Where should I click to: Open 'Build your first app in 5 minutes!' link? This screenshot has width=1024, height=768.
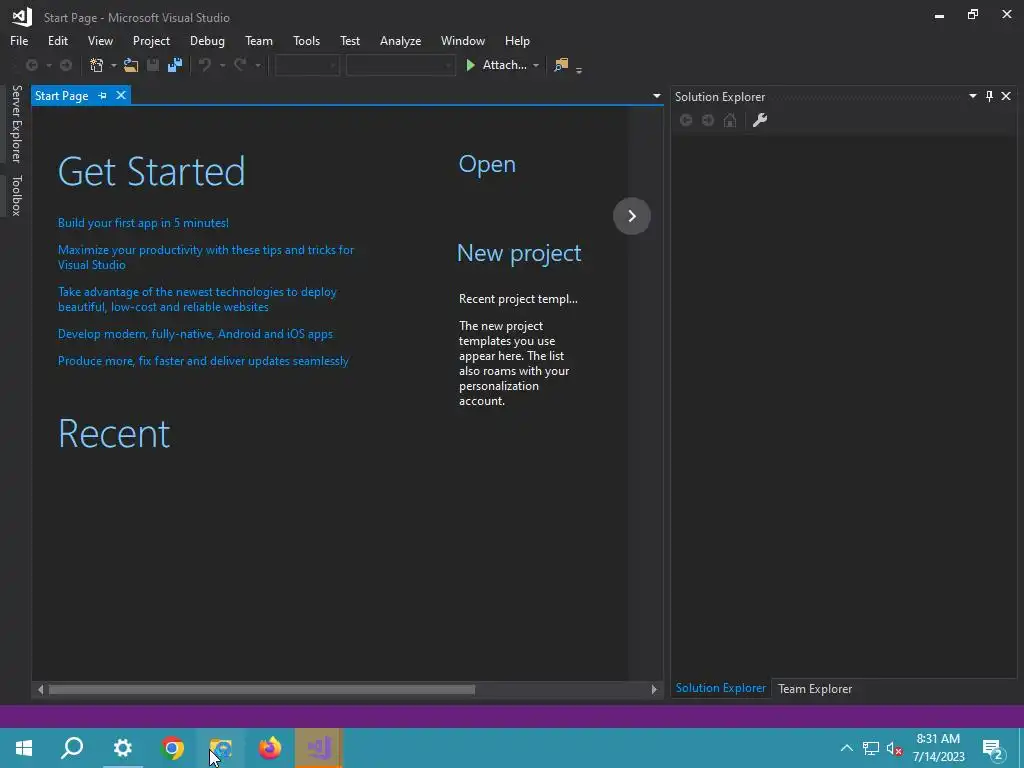[143, 223]
